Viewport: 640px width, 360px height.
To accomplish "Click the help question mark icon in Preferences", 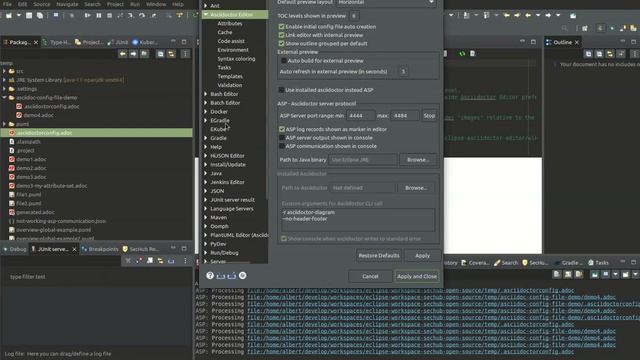I will pos(210,276).
